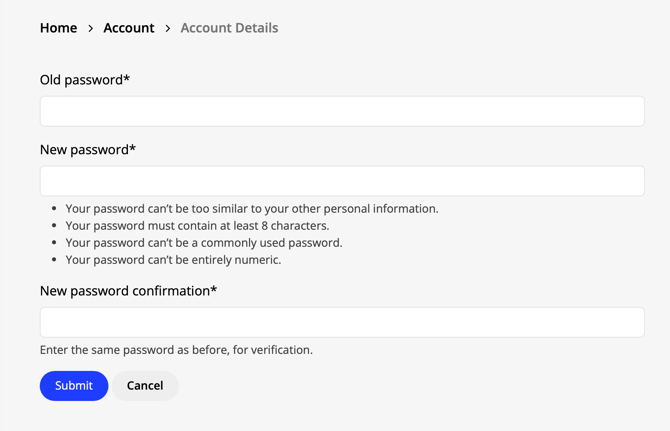The width and height of the screenshot is (670, 431).
Task: Click the hint about similar personal information
Action: point(252,209)
